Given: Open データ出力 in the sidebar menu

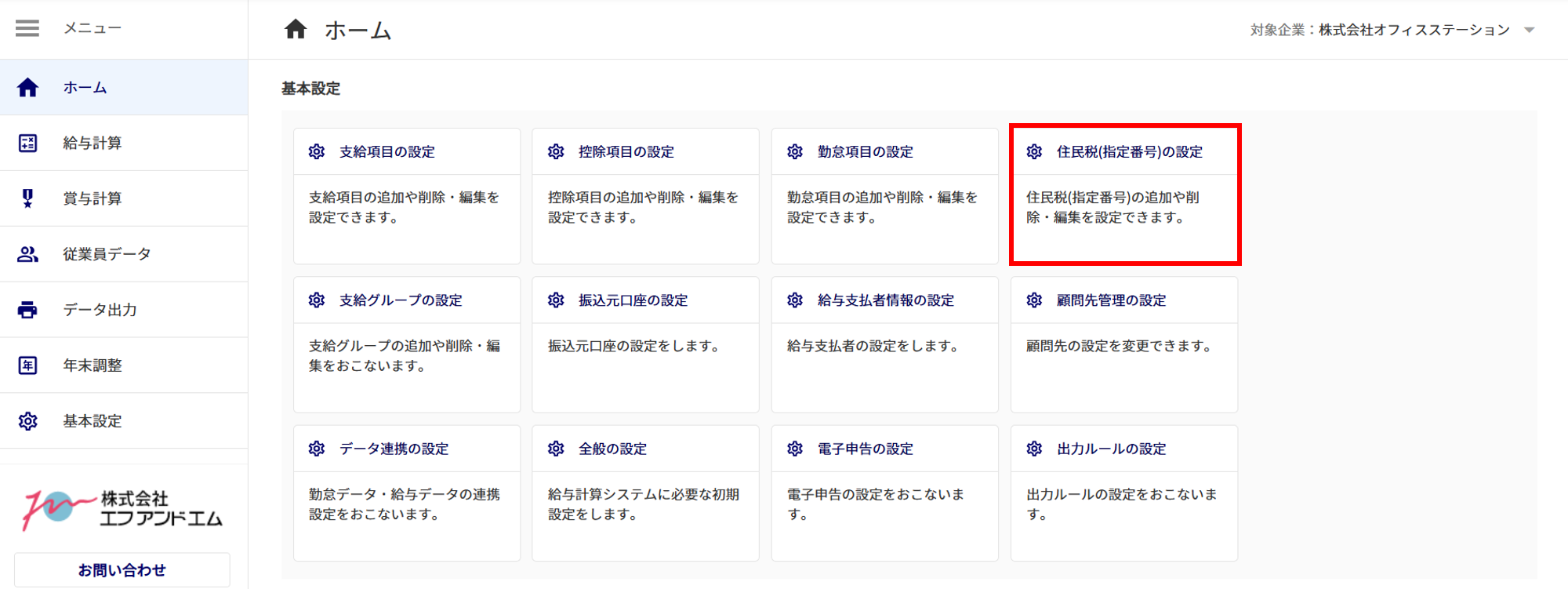Looking at the screenshot, I should coord(124,310).
